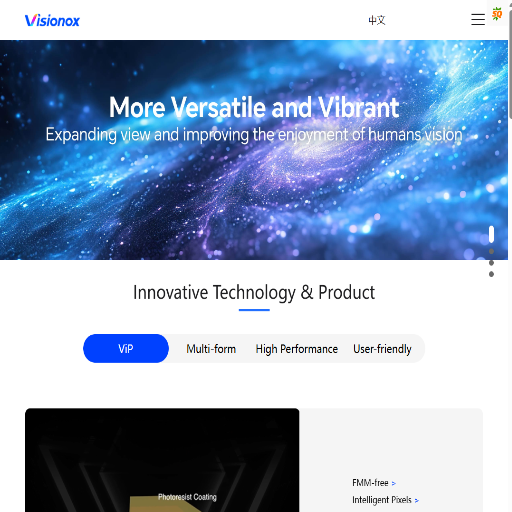Show the User-friendly tab
512x512 pixels.
382,349
